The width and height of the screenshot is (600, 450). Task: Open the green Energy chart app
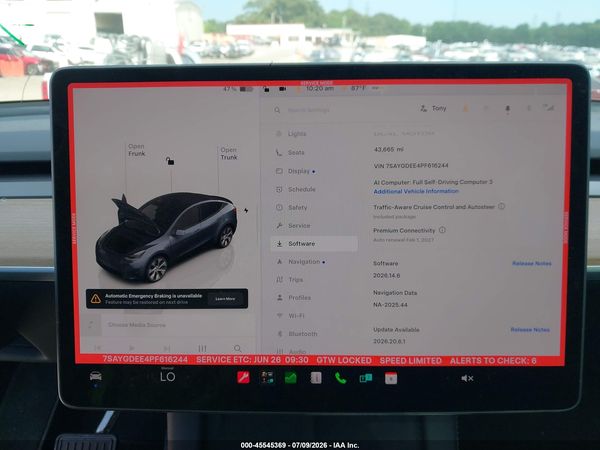(291, 378)
